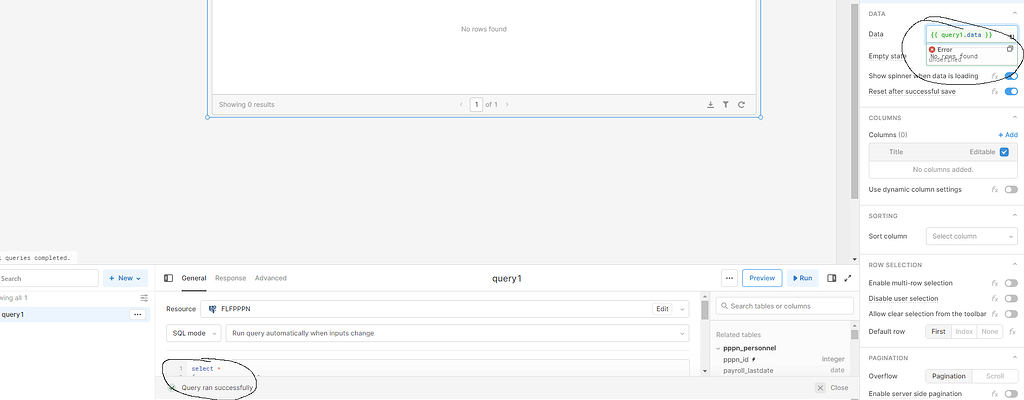Close the query status bar with X

click(820, 388)
